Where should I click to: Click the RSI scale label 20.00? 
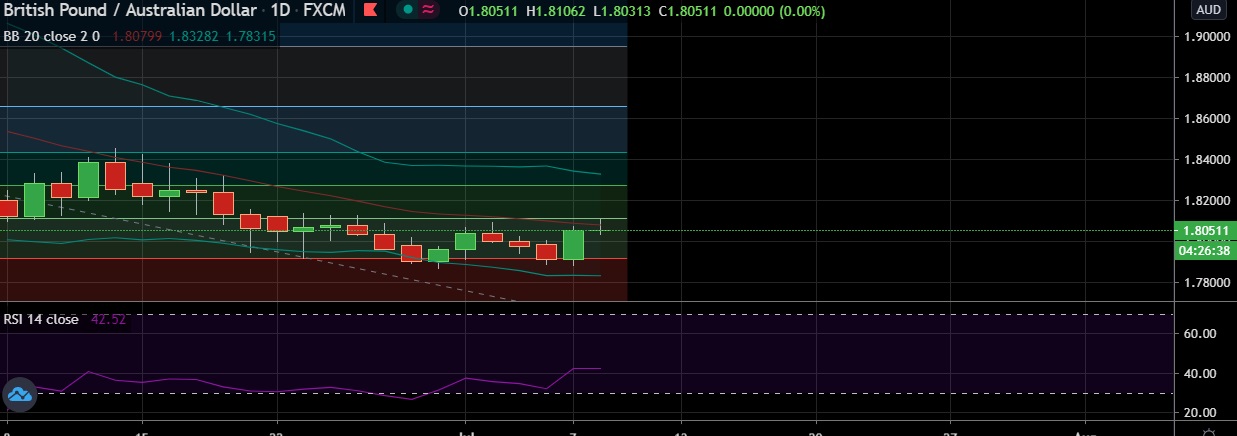coord(1199,412)
